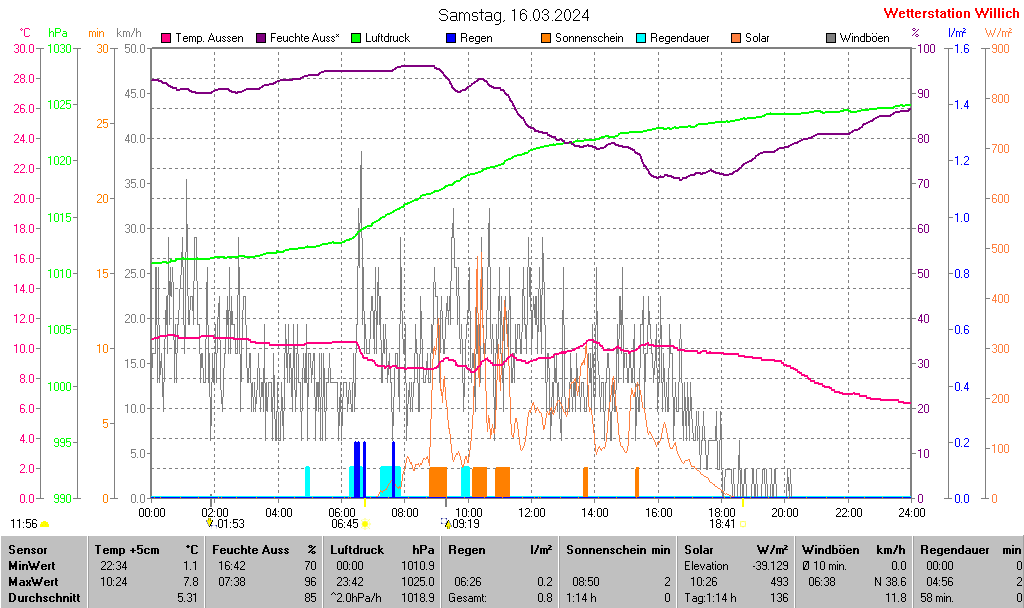The width and height of the screenshot is (1024, 608).
Task: Click the ^2.0hPa/h pressure trend
Action: [356, 598]
